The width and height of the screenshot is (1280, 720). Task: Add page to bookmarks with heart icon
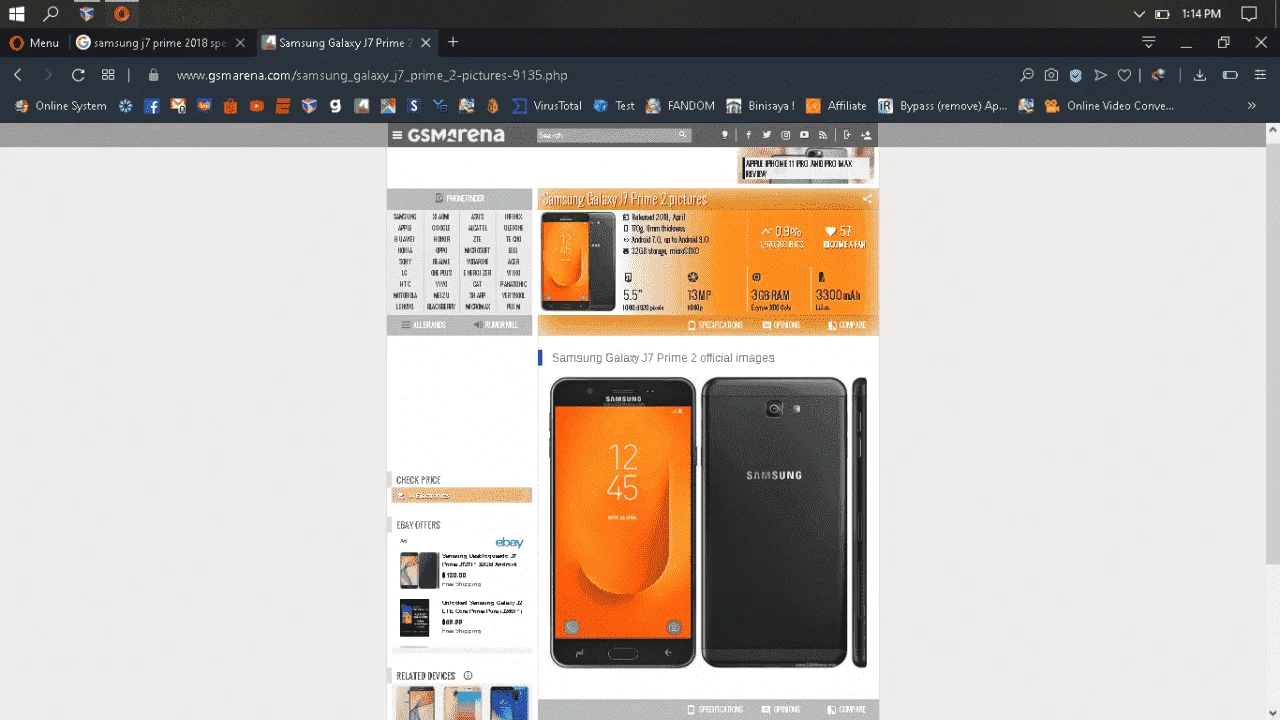point(1125,75)
